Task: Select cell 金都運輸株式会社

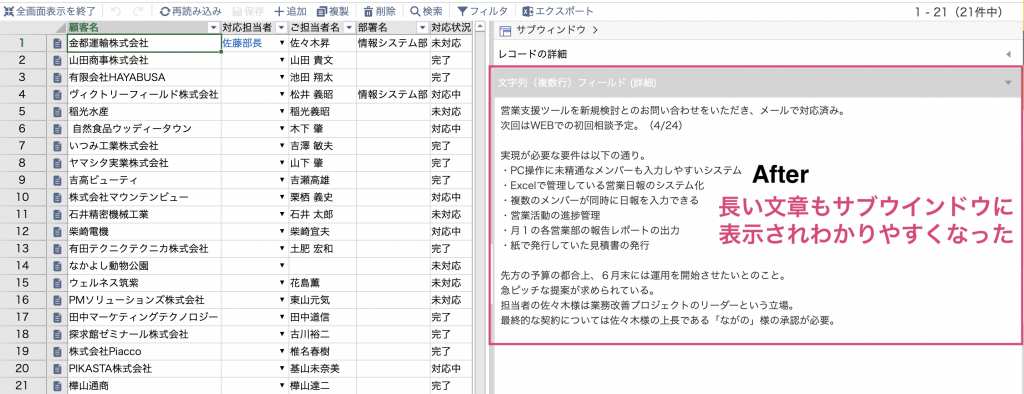Action: click(x=144, y=43)
